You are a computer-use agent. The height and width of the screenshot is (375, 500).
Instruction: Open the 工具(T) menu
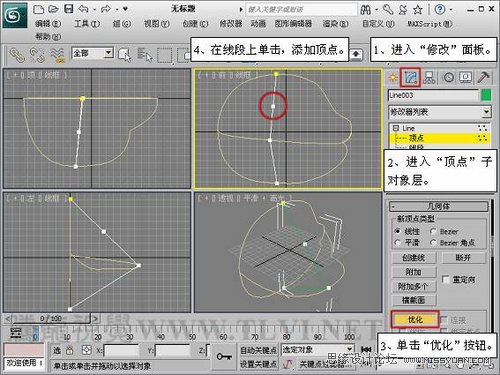point(86,24)
